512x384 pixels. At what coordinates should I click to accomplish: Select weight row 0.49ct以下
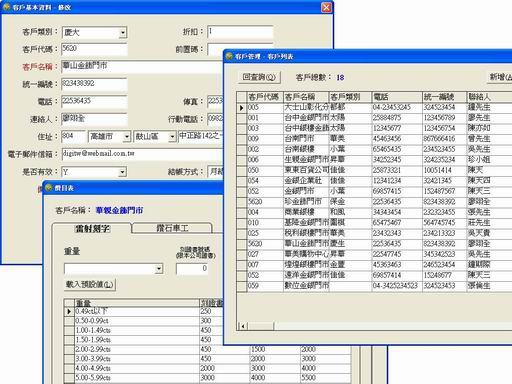point(137,311)
